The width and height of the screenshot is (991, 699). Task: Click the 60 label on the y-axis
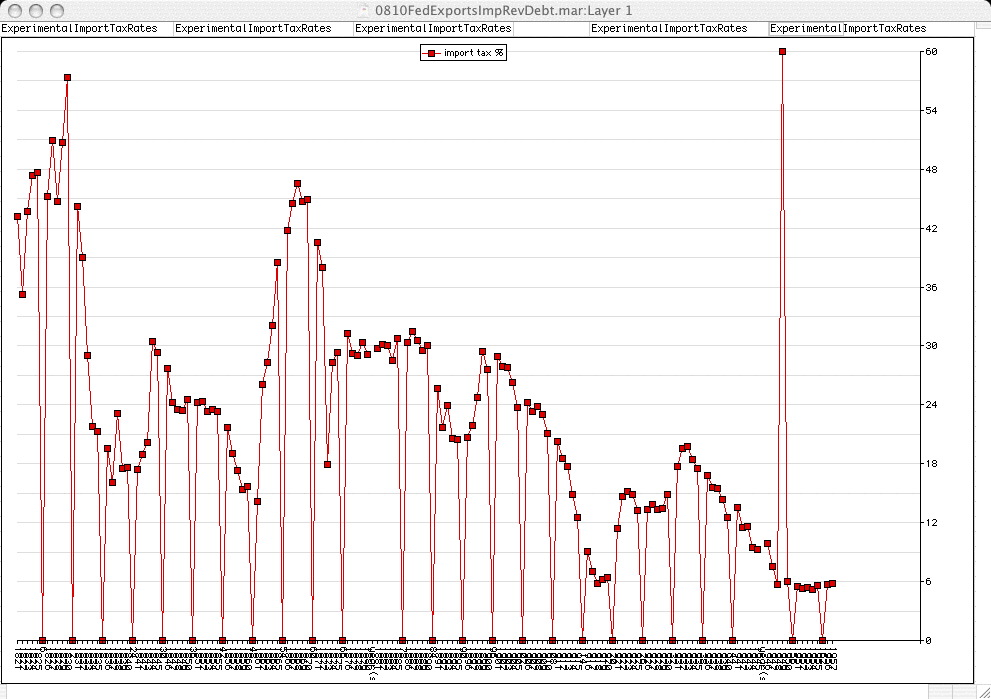coord(931,51)
